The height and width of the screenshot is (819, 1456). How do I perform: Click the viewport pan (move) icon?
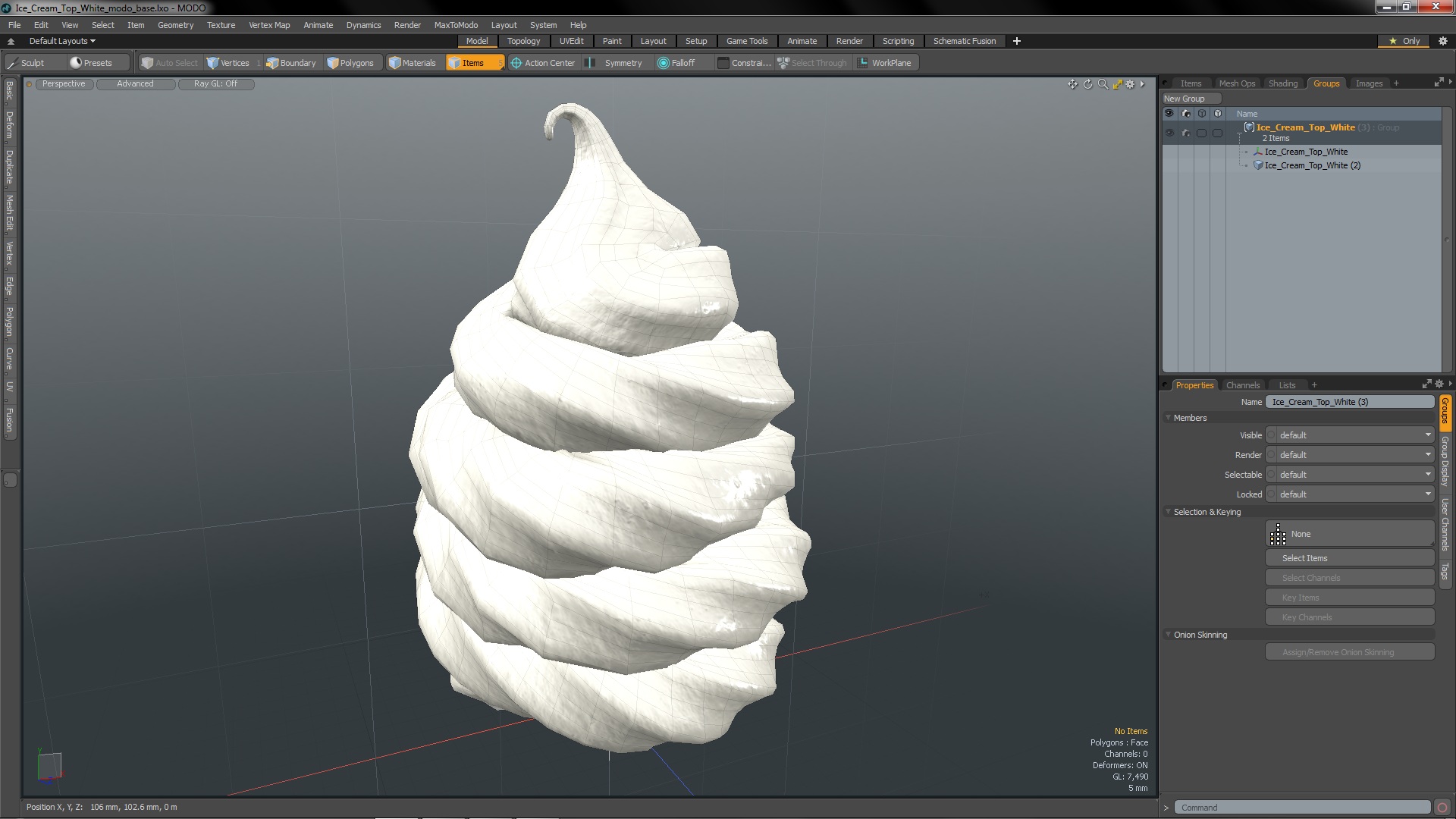[x=1072, y=84]
